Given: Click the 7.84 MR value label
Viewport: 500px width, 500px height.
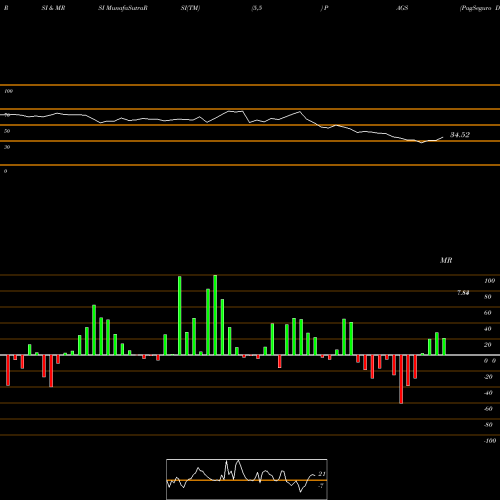Looking at the screenshot, I should click(x=463, y=293).
